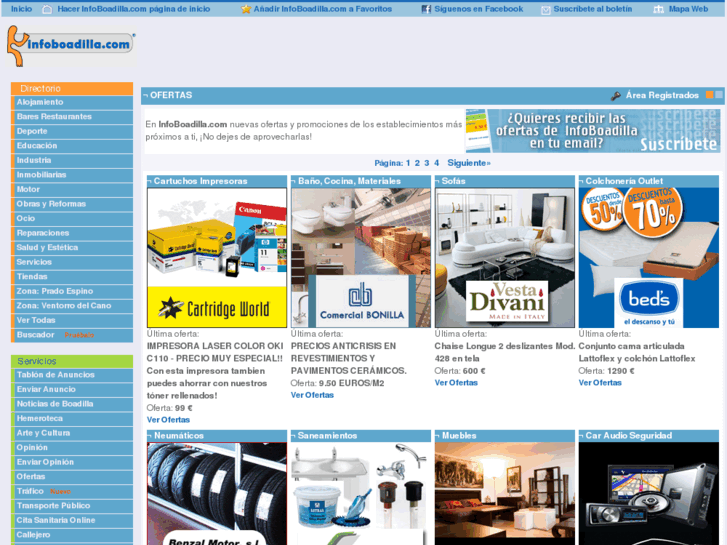727x545 pixels.
Task: Open the Opinión section
Action: point(72,448)
